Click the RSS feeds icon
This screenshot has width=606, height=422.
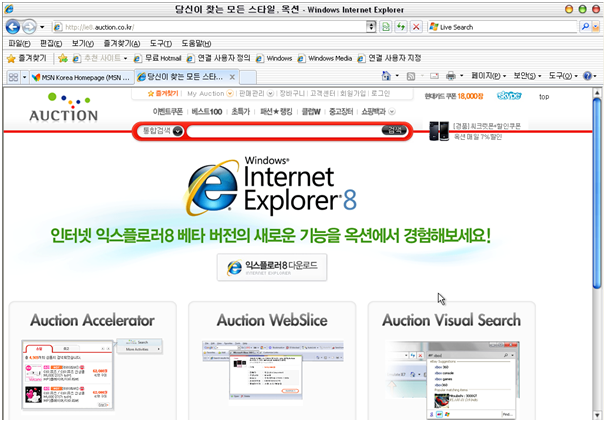411,76
